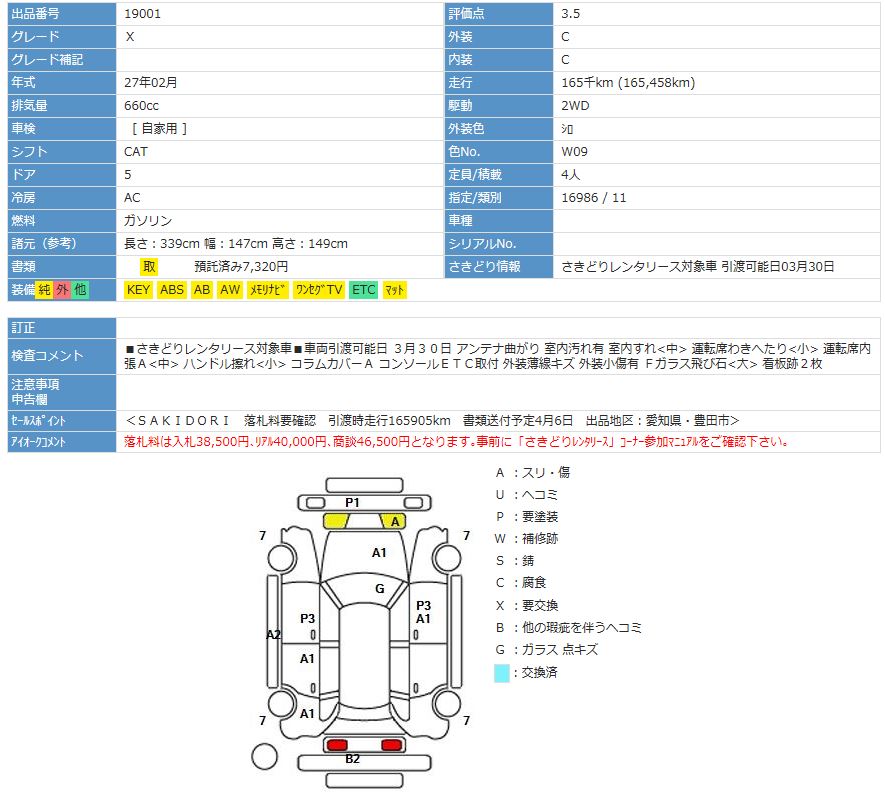Viewport: 885px width, 807px height.
Task: Select the ABS equipment badge
Action: pos(172,290)
